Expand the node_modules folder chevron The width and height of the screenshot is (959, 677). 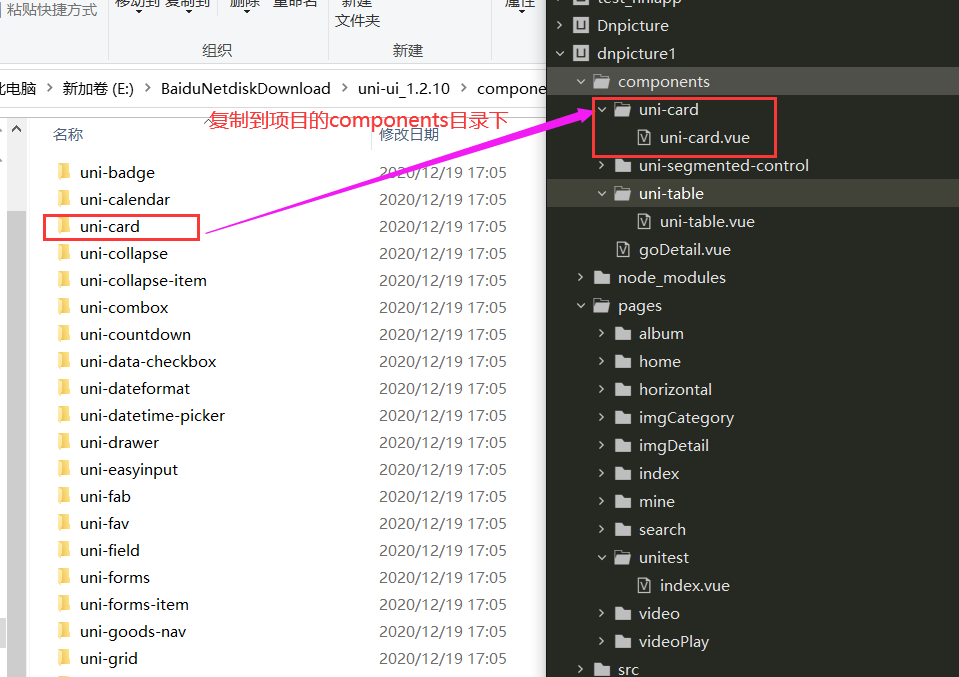(x=580, y=277)
